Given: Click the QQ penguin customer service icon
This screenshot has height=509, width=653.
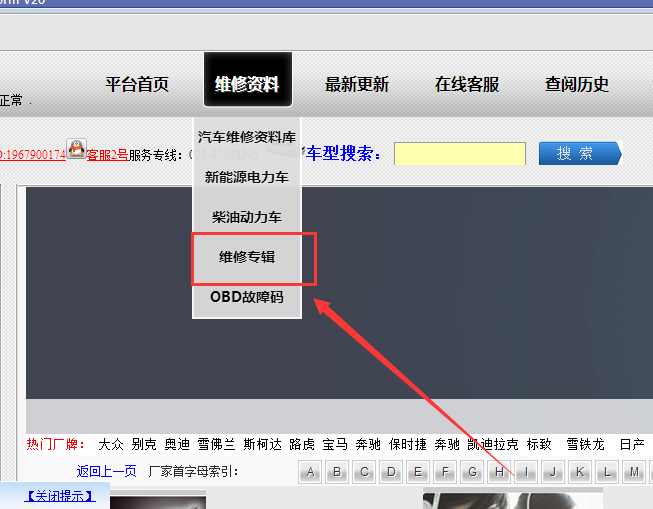Looking at the screenshot, I should (77, 149).
